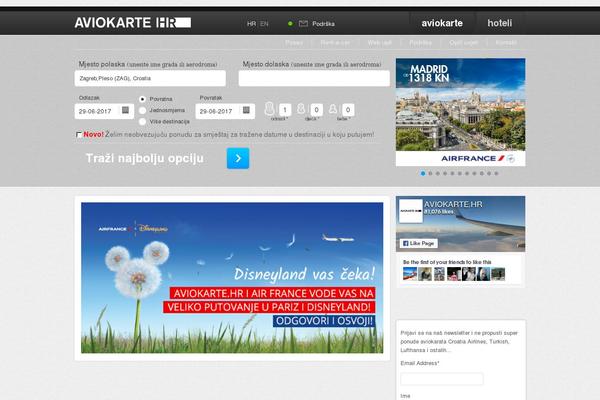
Task: Select the Povratna radio button
Action: point(142,99)
